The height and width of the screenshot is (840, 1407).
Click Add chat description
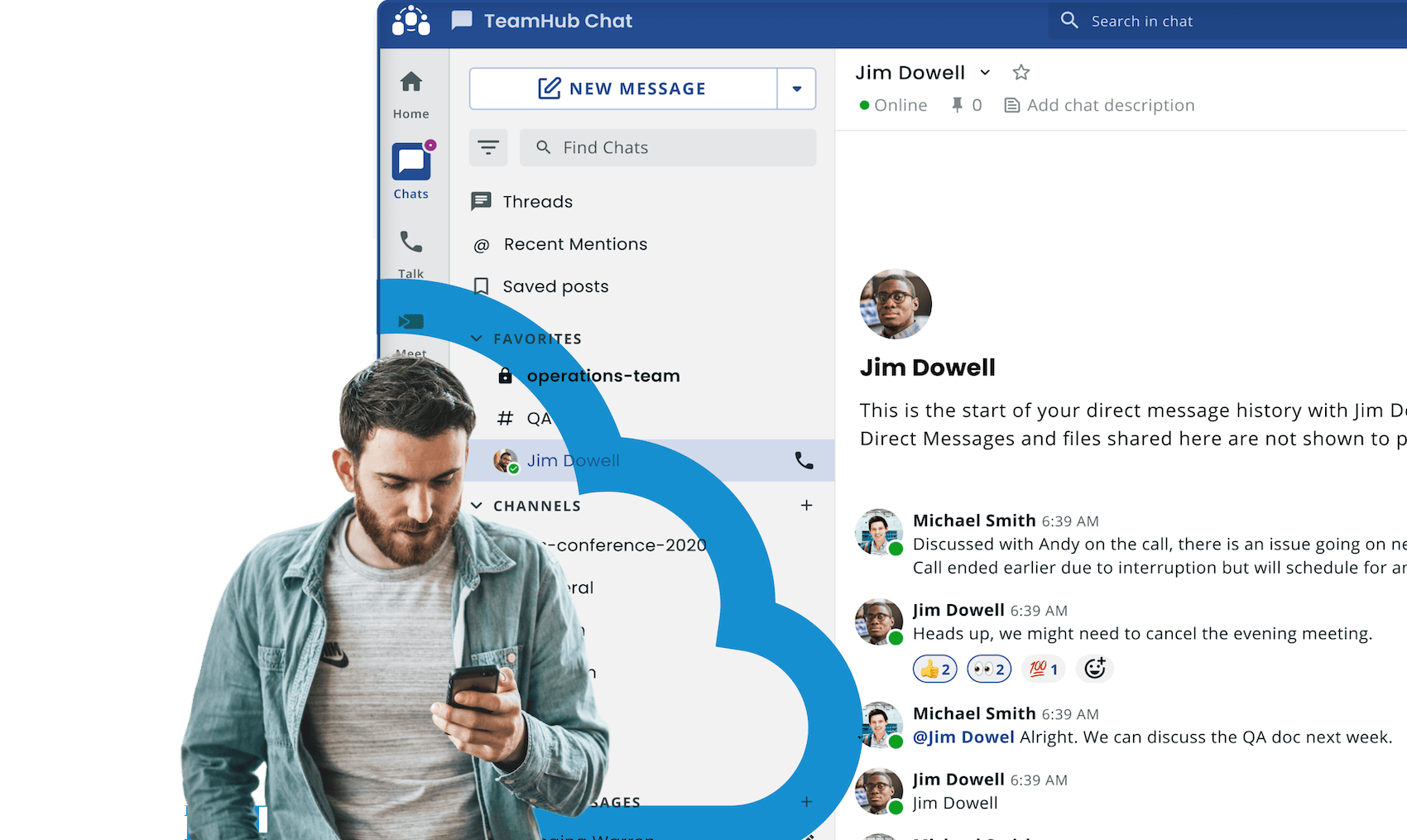point(1099,105)
